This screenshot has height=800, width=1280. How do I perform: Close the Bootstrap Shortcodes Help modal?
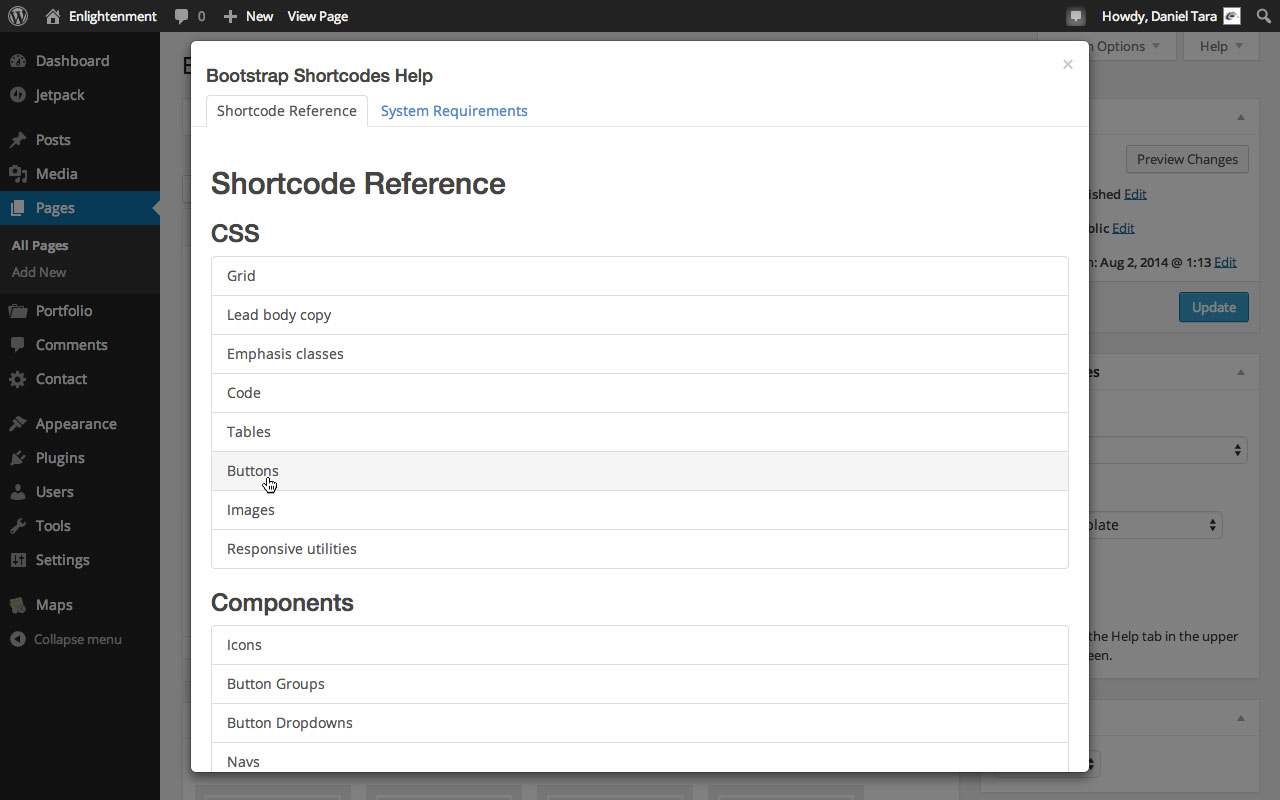[x=1068, y=64]
